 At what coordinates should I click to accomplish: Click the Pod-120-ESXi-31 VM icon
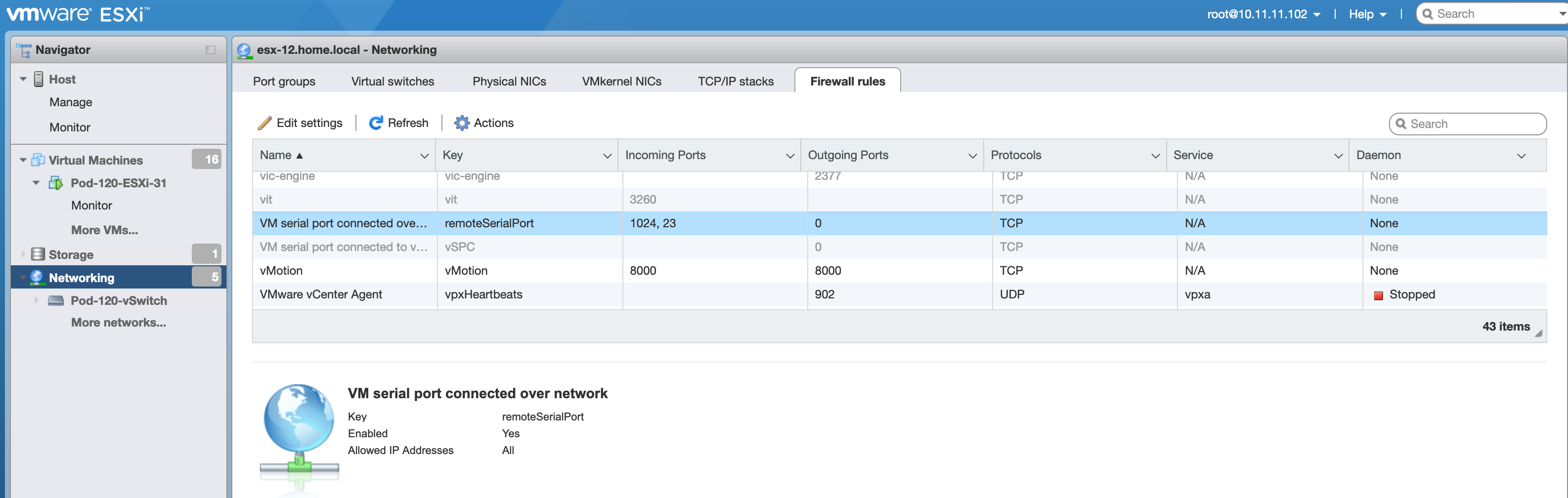tap(56, 183)
